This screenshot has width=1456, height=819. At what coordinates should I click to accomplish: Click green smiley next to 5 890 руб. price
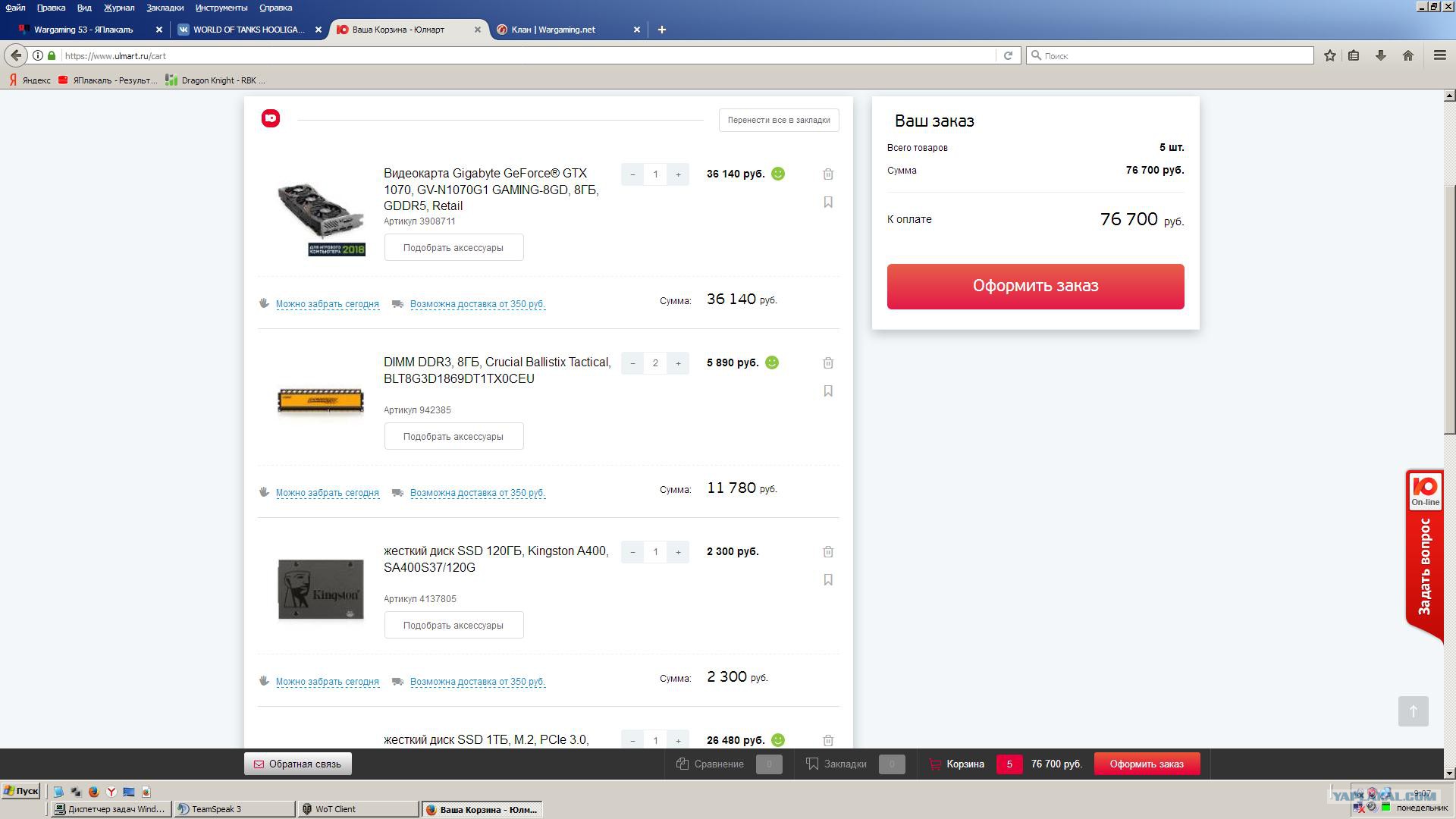(x=772, y=362)
